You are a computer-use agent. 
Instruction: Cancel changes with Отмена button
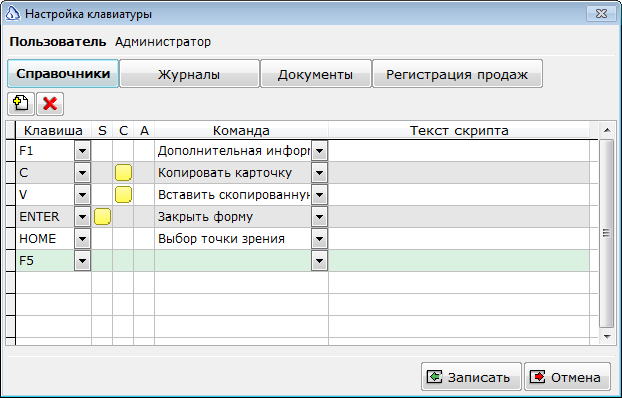pyautogui.click(x=567, y=377)
